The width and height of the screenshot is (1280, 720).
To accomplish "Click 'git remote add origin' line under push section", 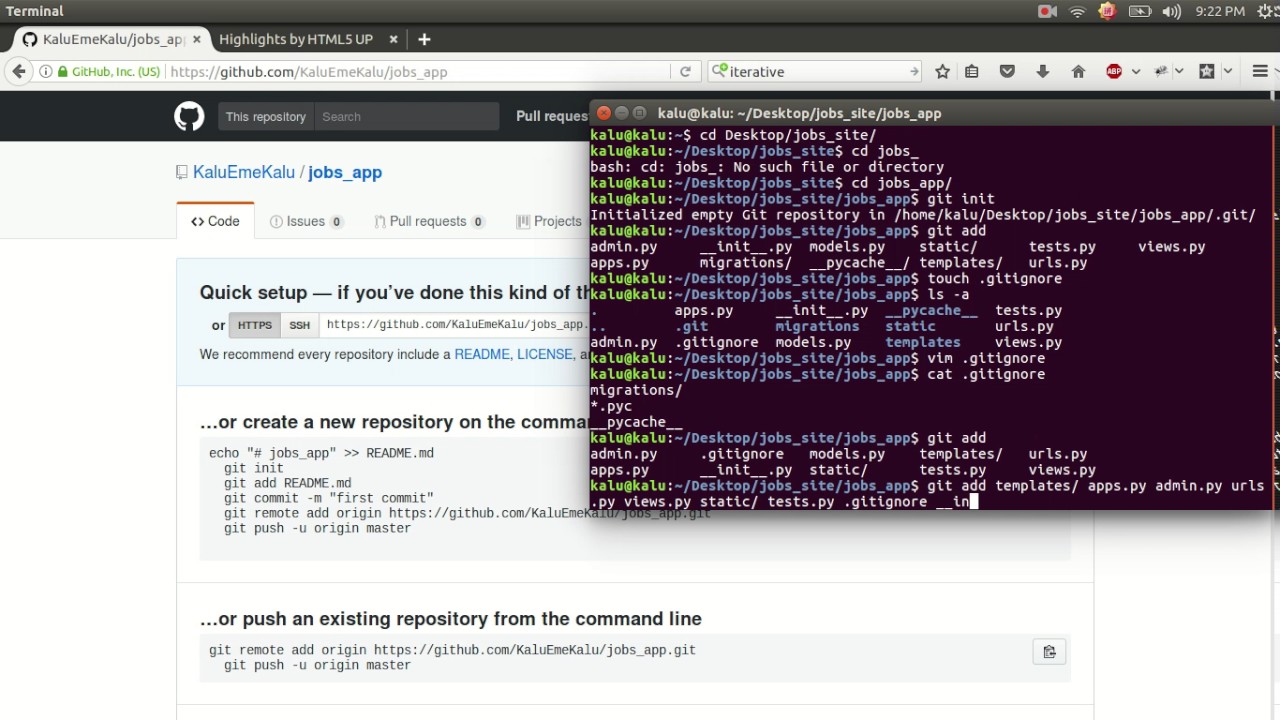I will click(452, 650).
